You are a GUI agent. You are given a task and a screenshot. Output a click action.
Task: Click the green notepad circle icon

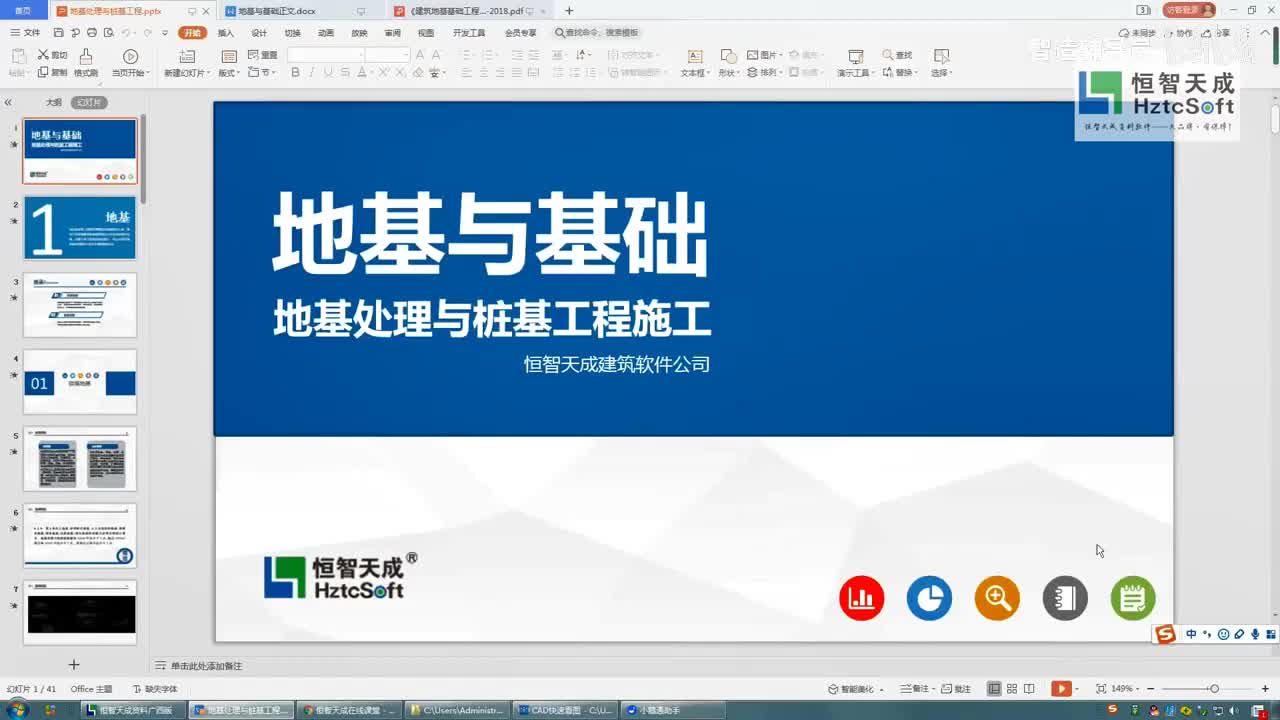tap(1133, 598)
